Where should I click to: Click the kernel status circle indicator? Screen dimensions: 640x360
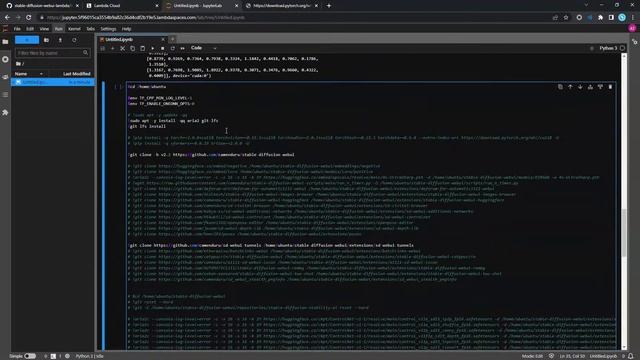(622, 48)
